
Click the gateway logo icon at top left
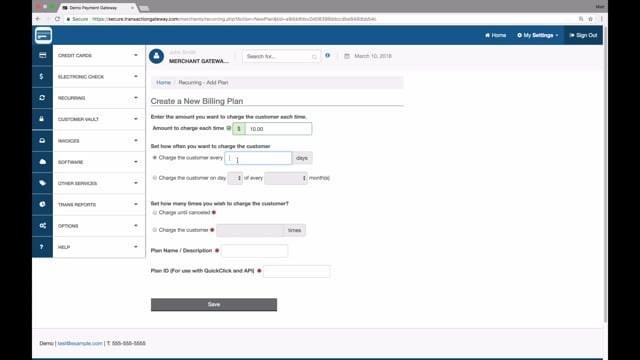tap(43, 36)
